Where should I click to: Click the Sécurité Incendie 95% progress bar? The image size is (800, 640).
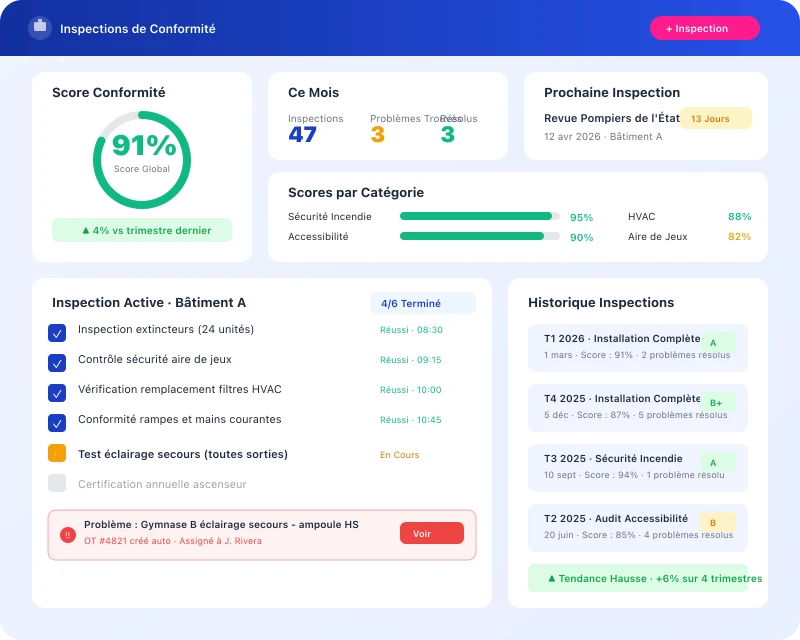[x=478, y=215]
